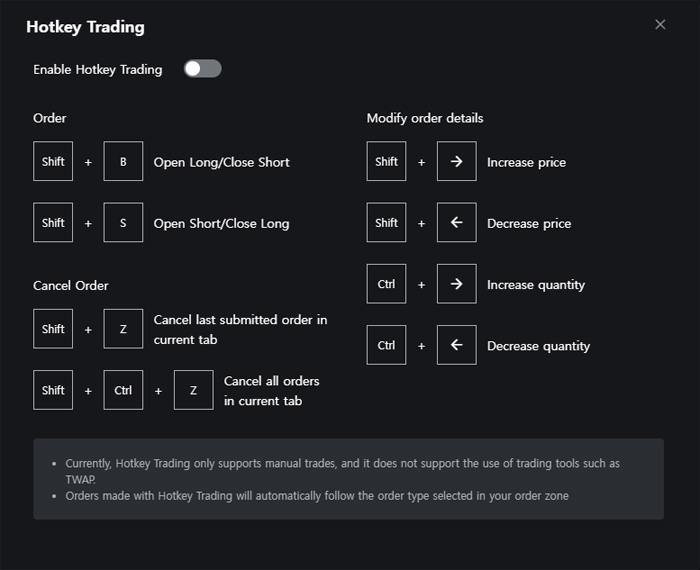Click the right arrow key beside Increase price
The image size is (700, 570).
click(456, 162)
